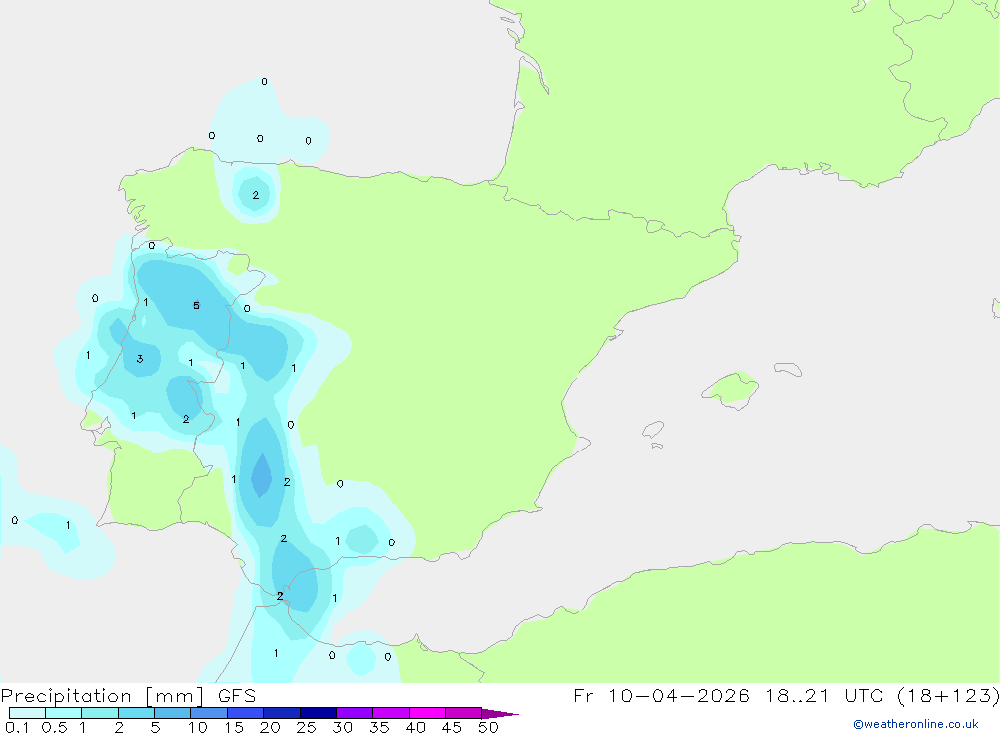Screen dimensions: 1000x733
Task: Click the '0.5' legend label
Action: (x=54, y=727)
